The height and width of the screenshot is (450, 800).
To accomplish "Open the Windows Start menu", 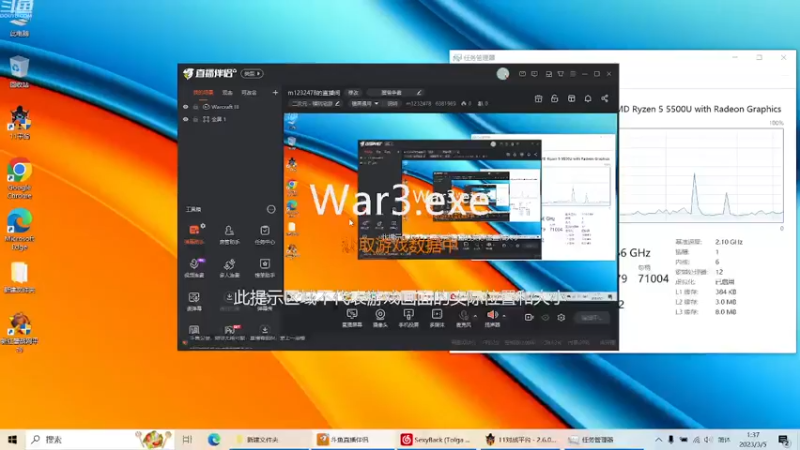I will (x=12, y=440).
